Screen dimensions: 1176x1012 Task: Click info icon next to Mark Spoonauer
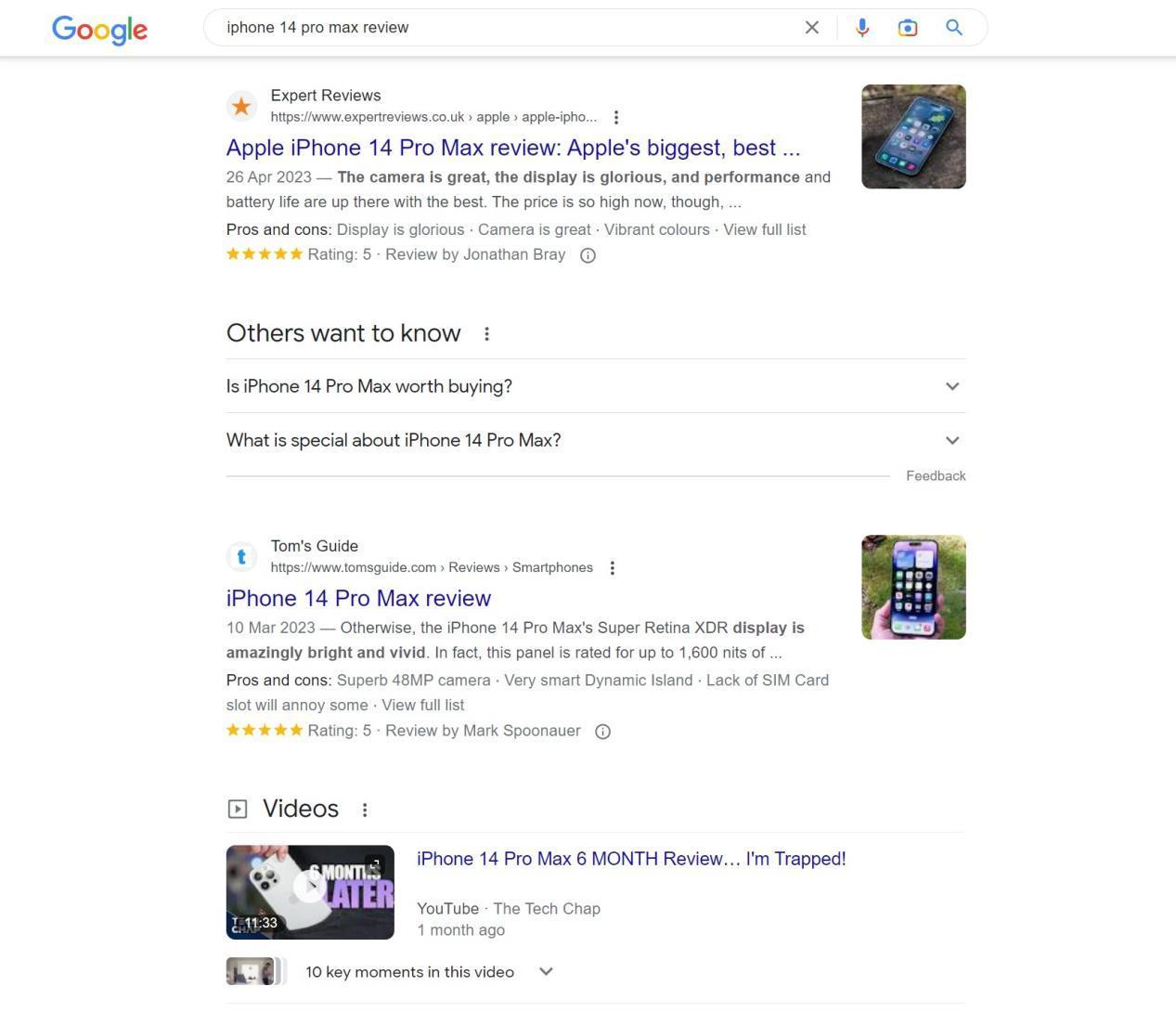(x=602, y=732)
